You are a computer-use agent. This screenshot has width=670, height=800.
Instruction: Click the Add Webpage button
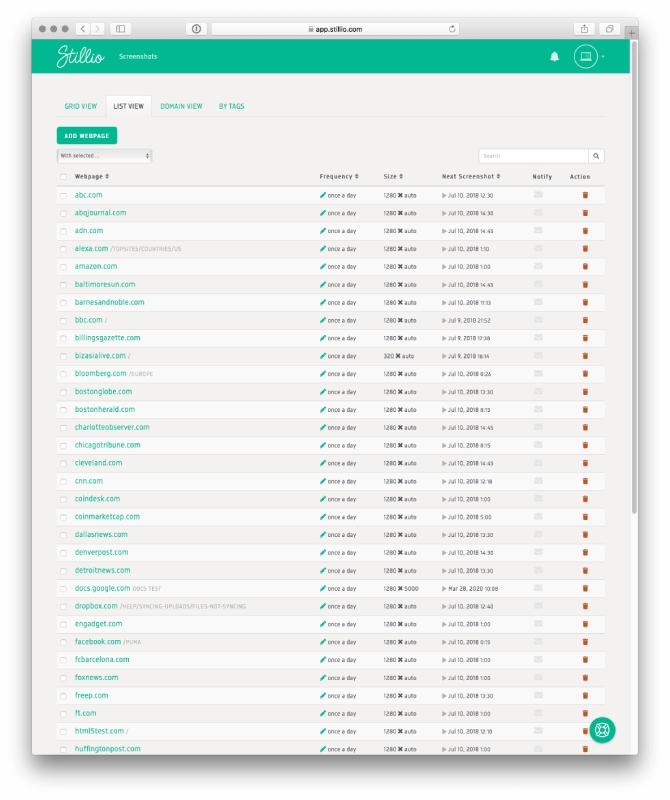[x=87, y=136]
